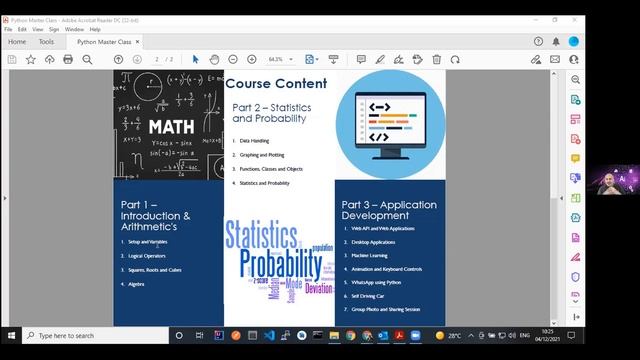Click the vertical scrollbar thumb

554,259
